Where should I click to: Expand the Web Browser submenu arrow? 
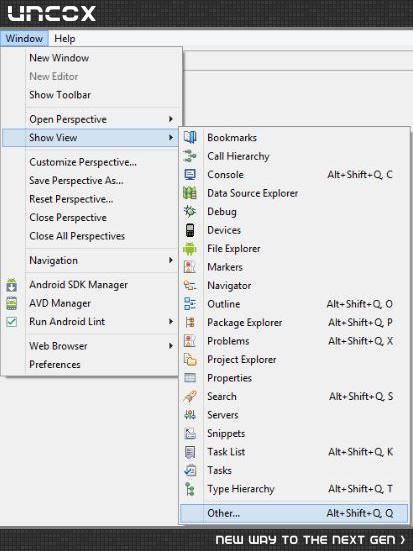tap(170, 346)
